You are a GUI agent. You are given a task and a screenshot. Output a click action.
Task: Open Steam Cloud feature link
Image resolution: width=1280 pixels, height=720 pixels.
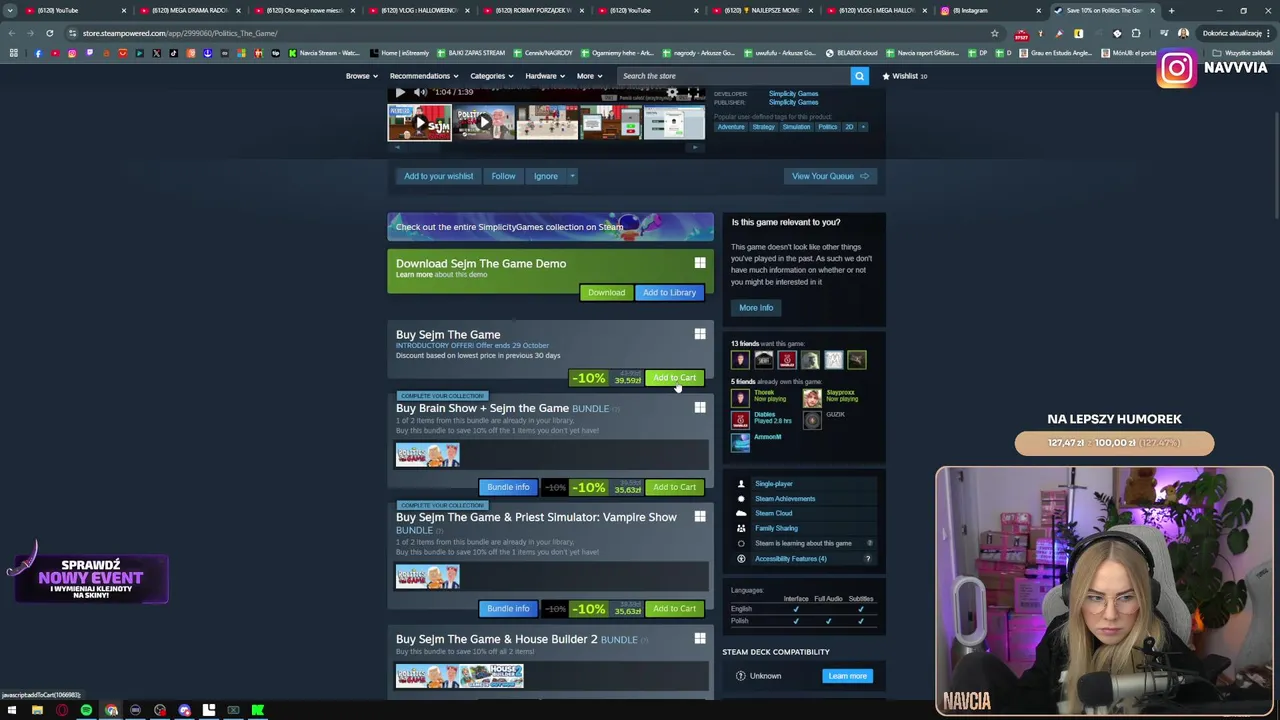point(773,514)
